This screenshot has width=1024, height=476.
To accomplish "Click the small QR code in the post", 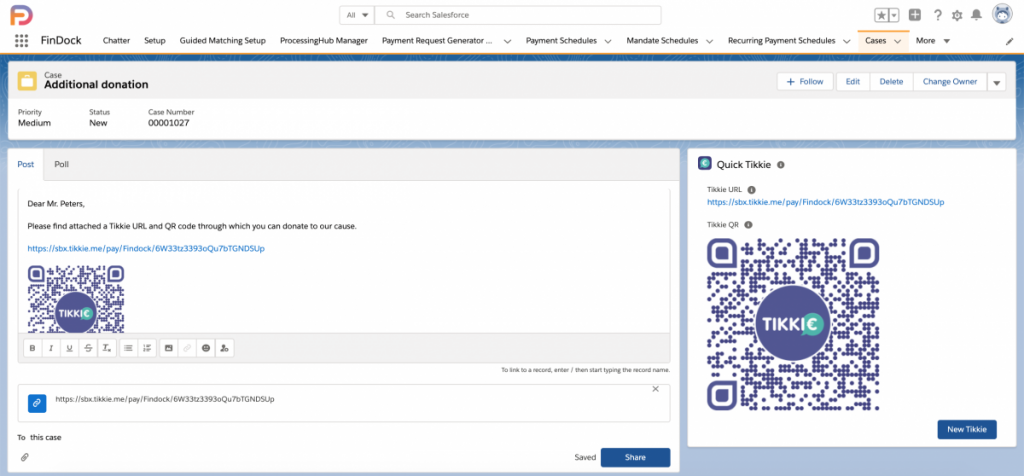I will click(76, 298).
